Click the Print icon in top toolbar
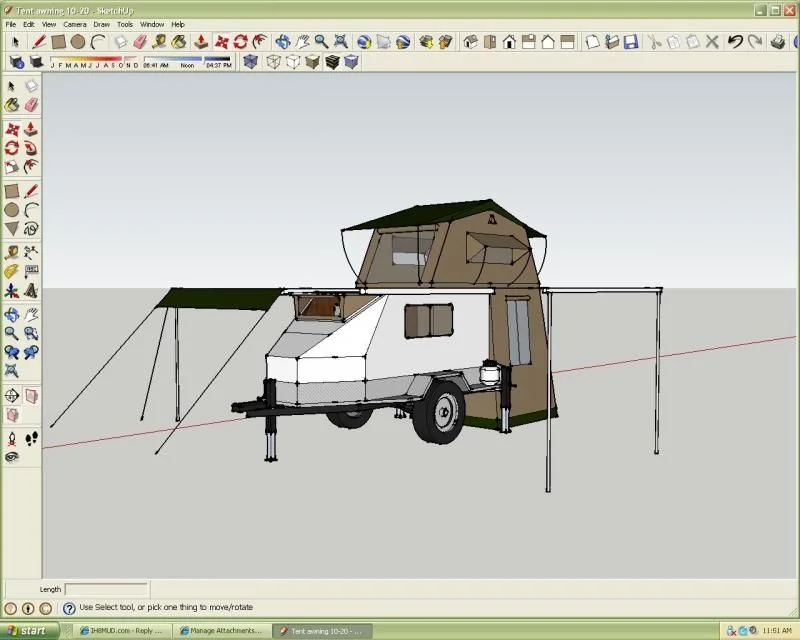 (x=779, y=42)
